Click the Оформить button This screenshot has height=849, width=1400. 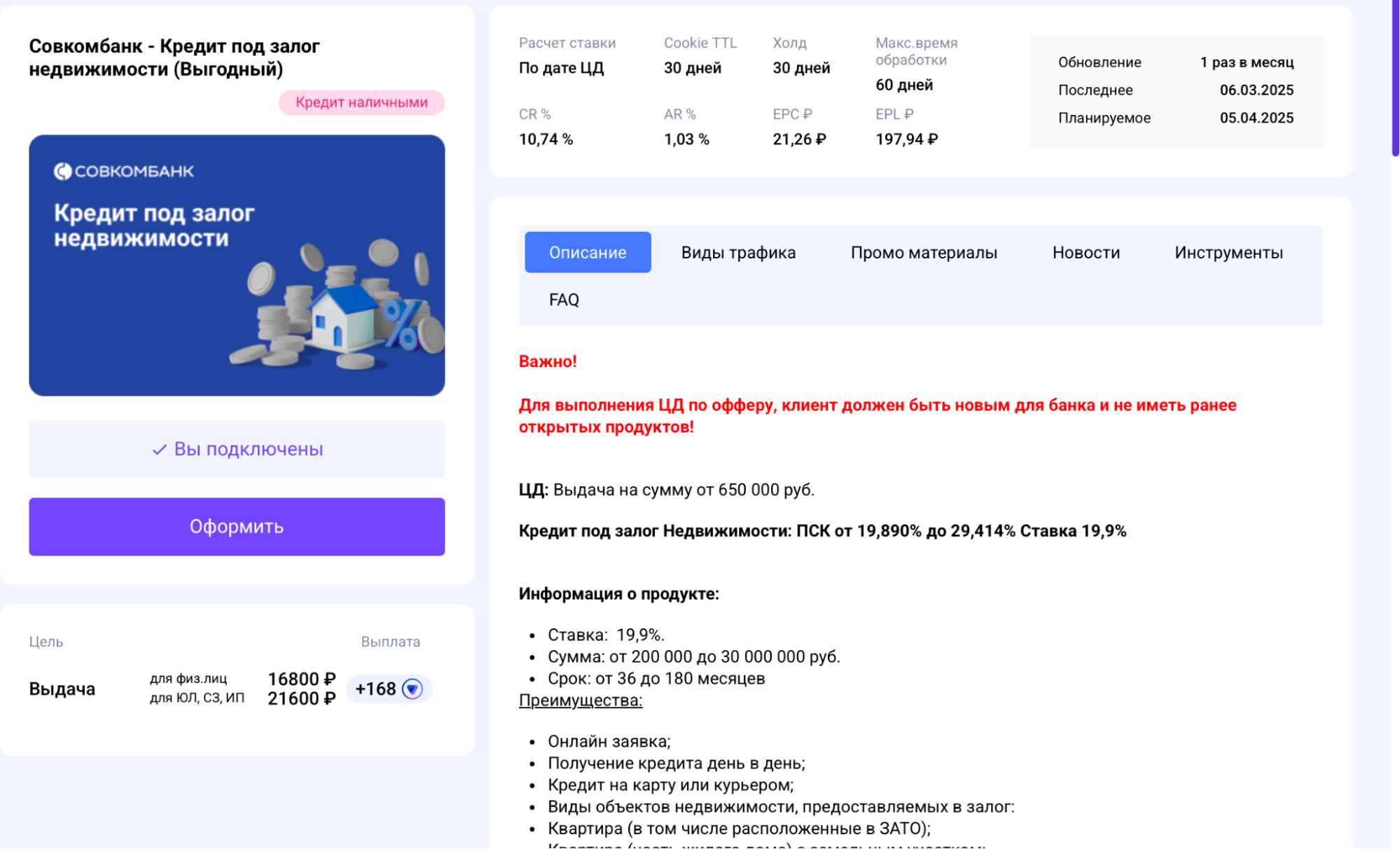click(237, 527)
